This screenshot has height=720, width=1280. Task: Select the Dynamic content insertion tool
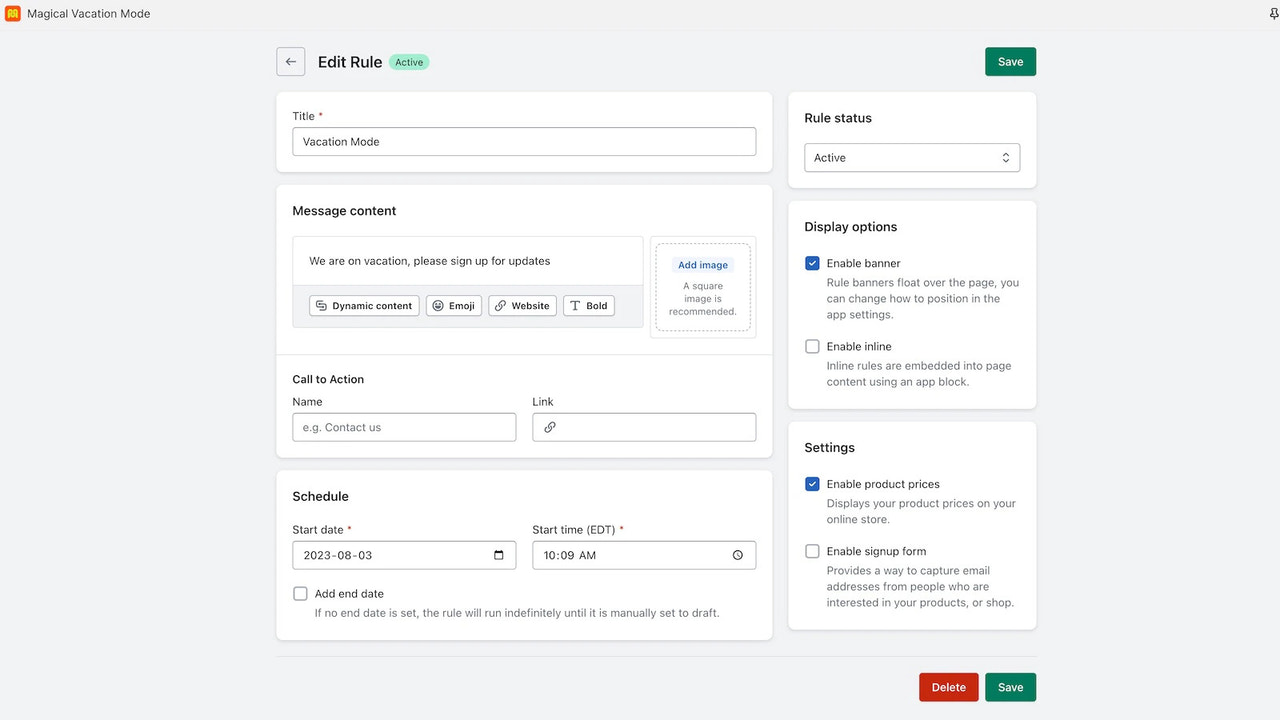point(363,305)
